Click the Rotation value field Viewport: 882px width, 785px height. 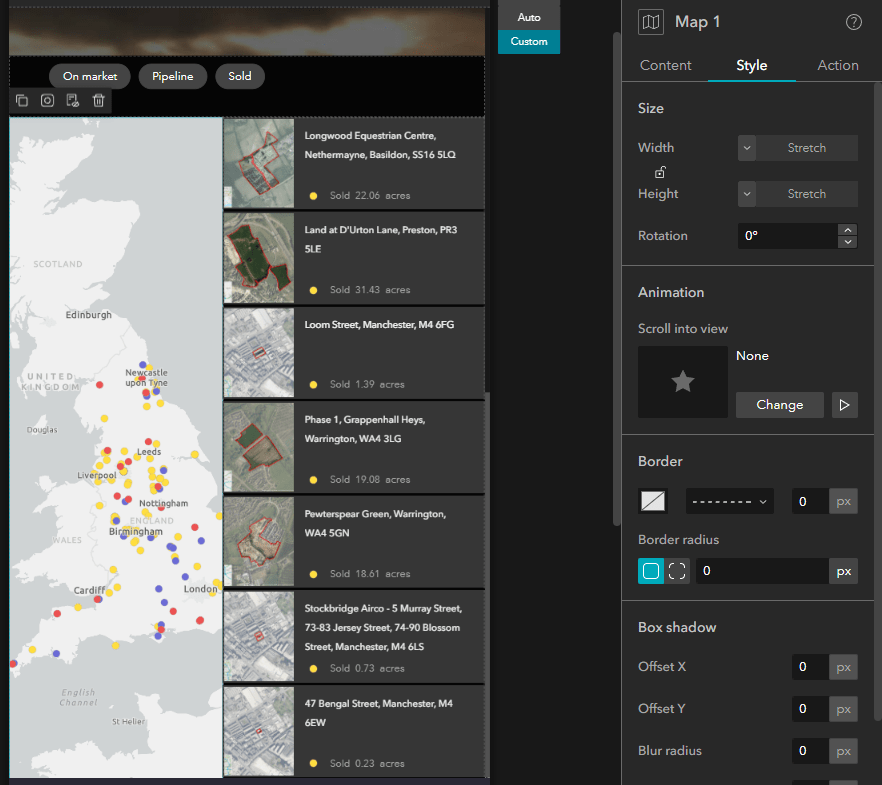[x=788, y=236]
